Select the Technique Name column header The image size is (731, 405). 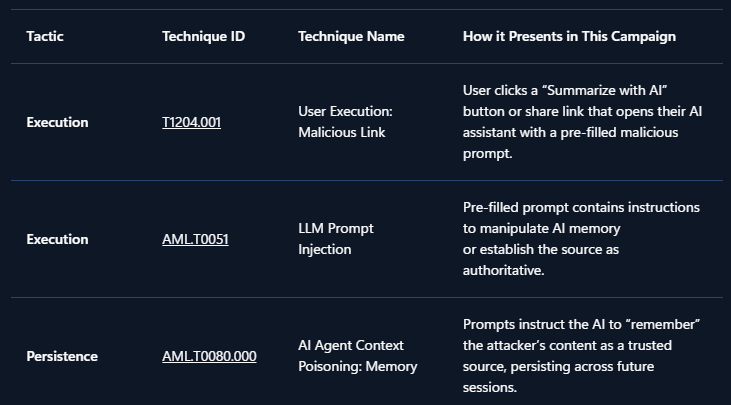351,36
